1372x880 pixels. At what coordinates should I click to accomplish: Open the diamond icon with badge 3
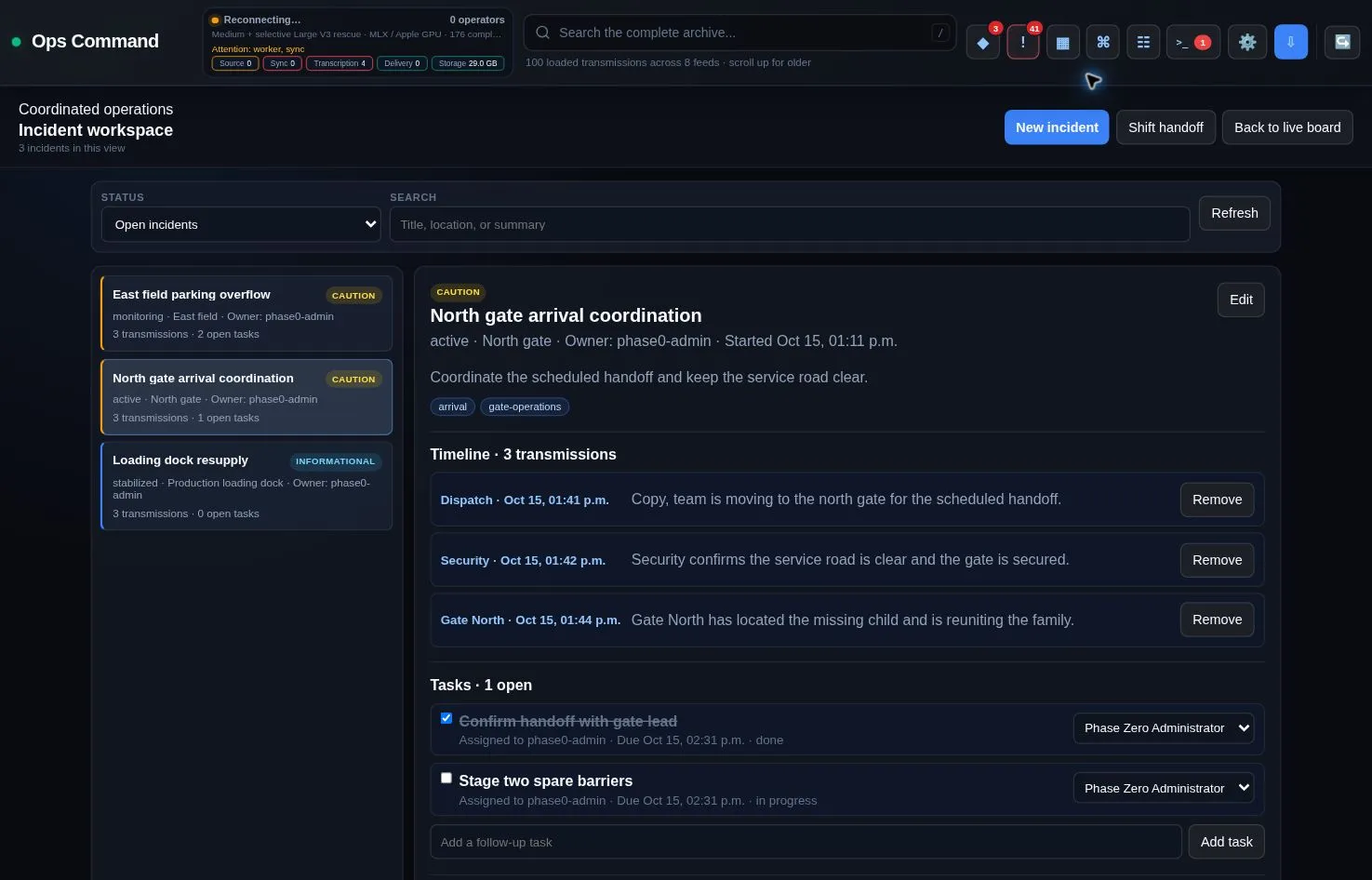click(983, 42)
